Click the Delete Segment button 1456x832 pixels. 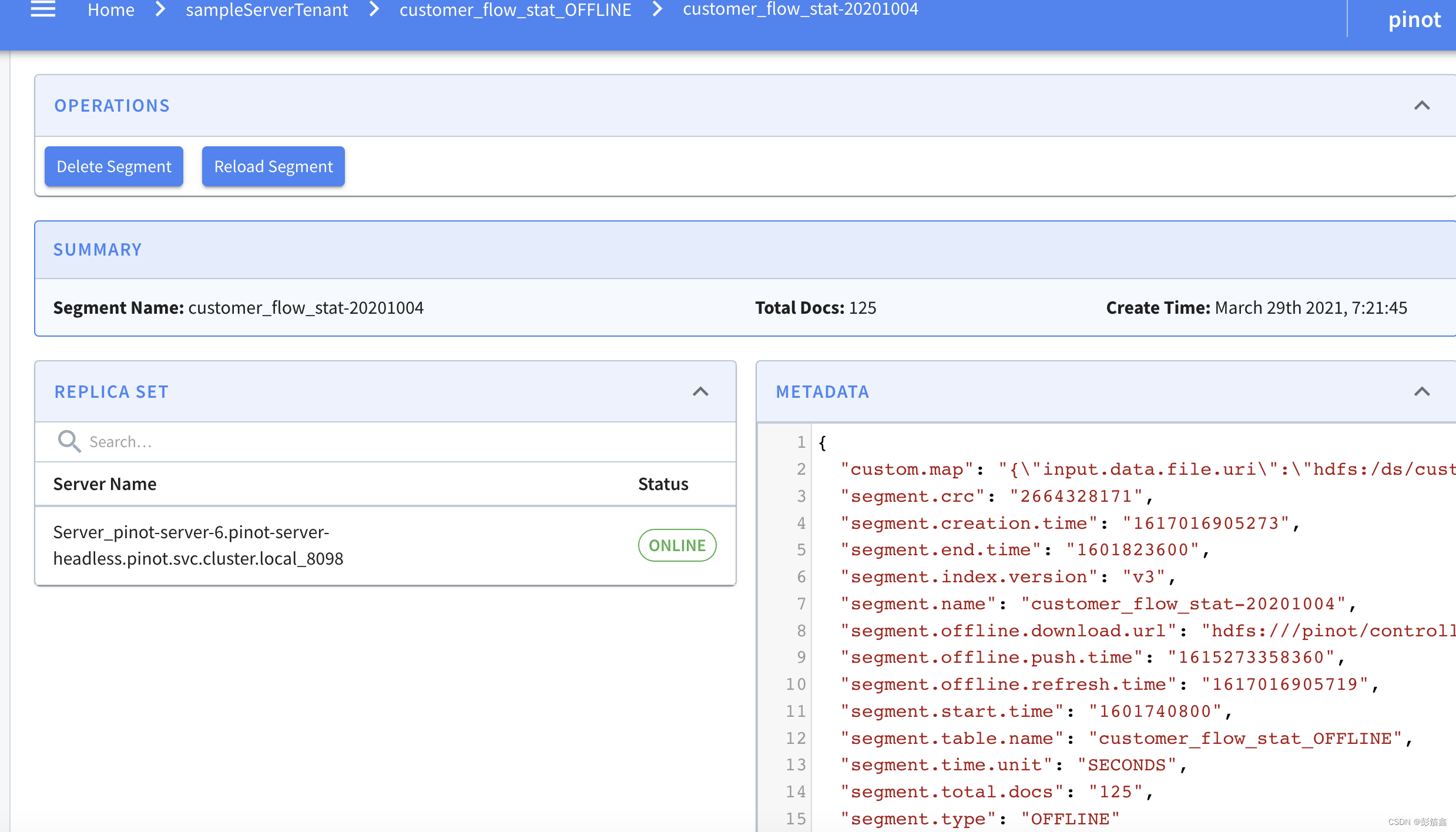pyautogui.click(x=114, y=167)
